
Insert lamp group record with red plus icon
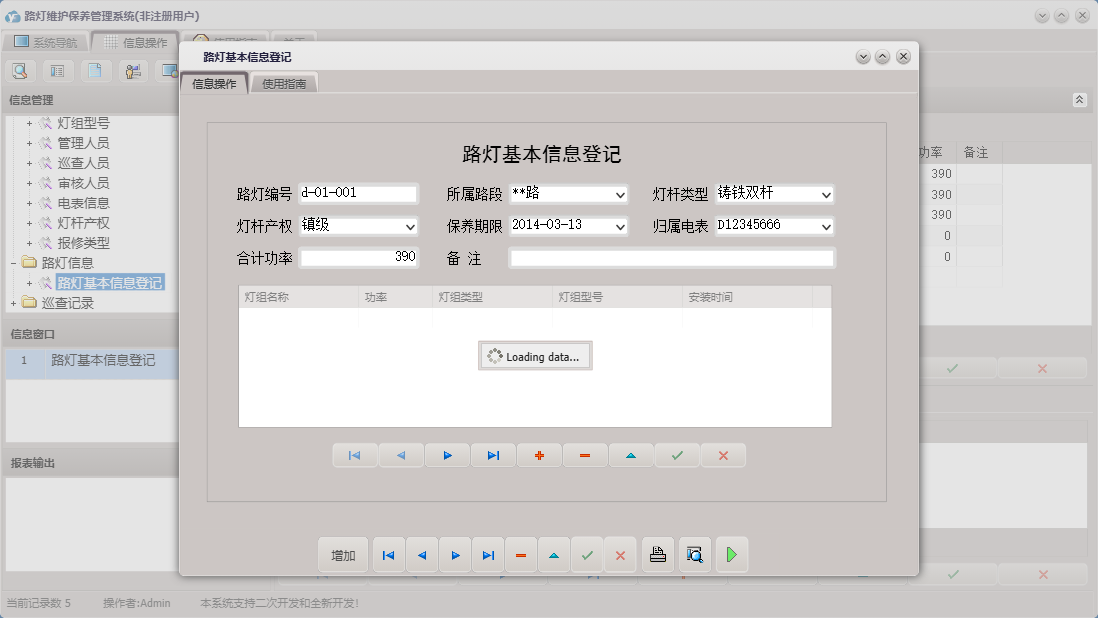click(539, 455)
